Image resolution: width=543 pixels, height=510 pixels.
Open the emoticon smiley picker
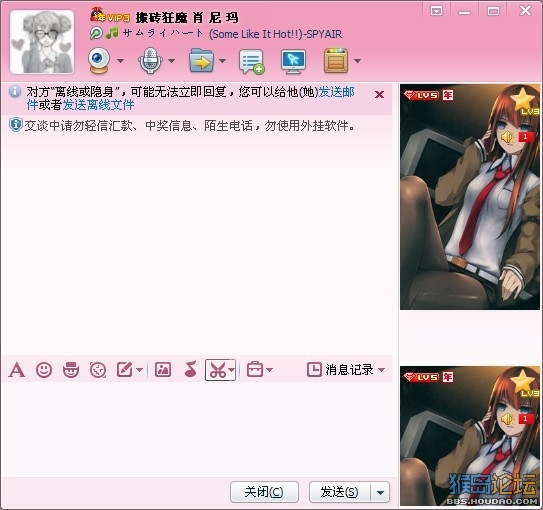[44, 370]
